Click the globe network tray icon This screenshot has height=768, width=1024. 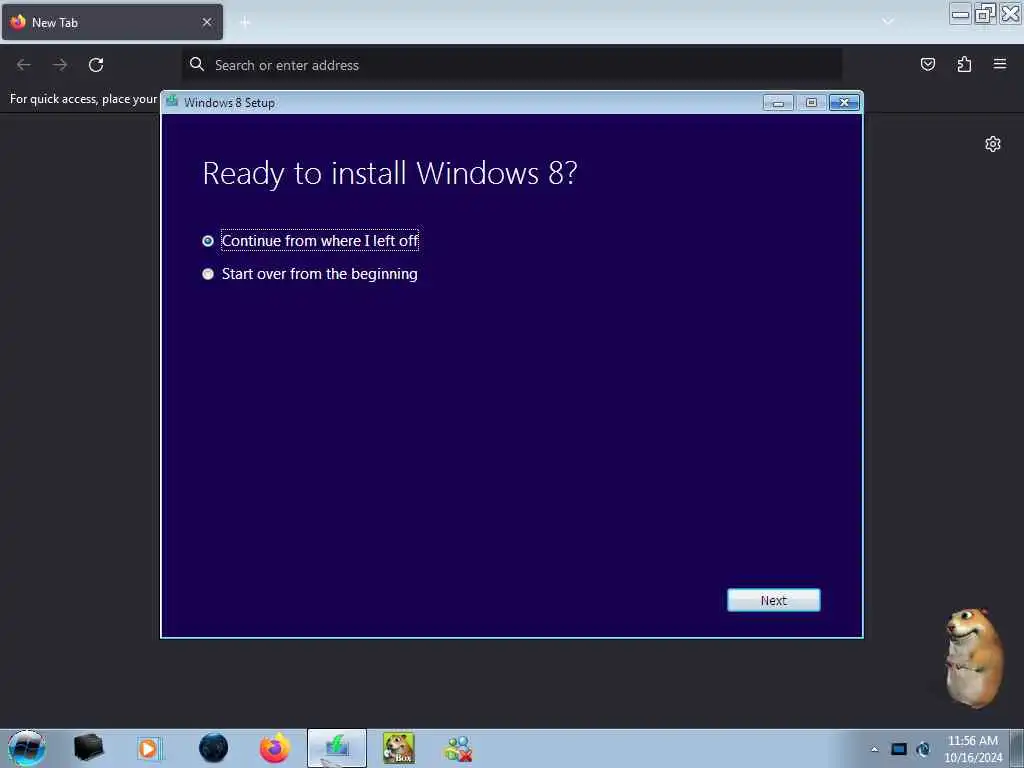click(923, 749)
